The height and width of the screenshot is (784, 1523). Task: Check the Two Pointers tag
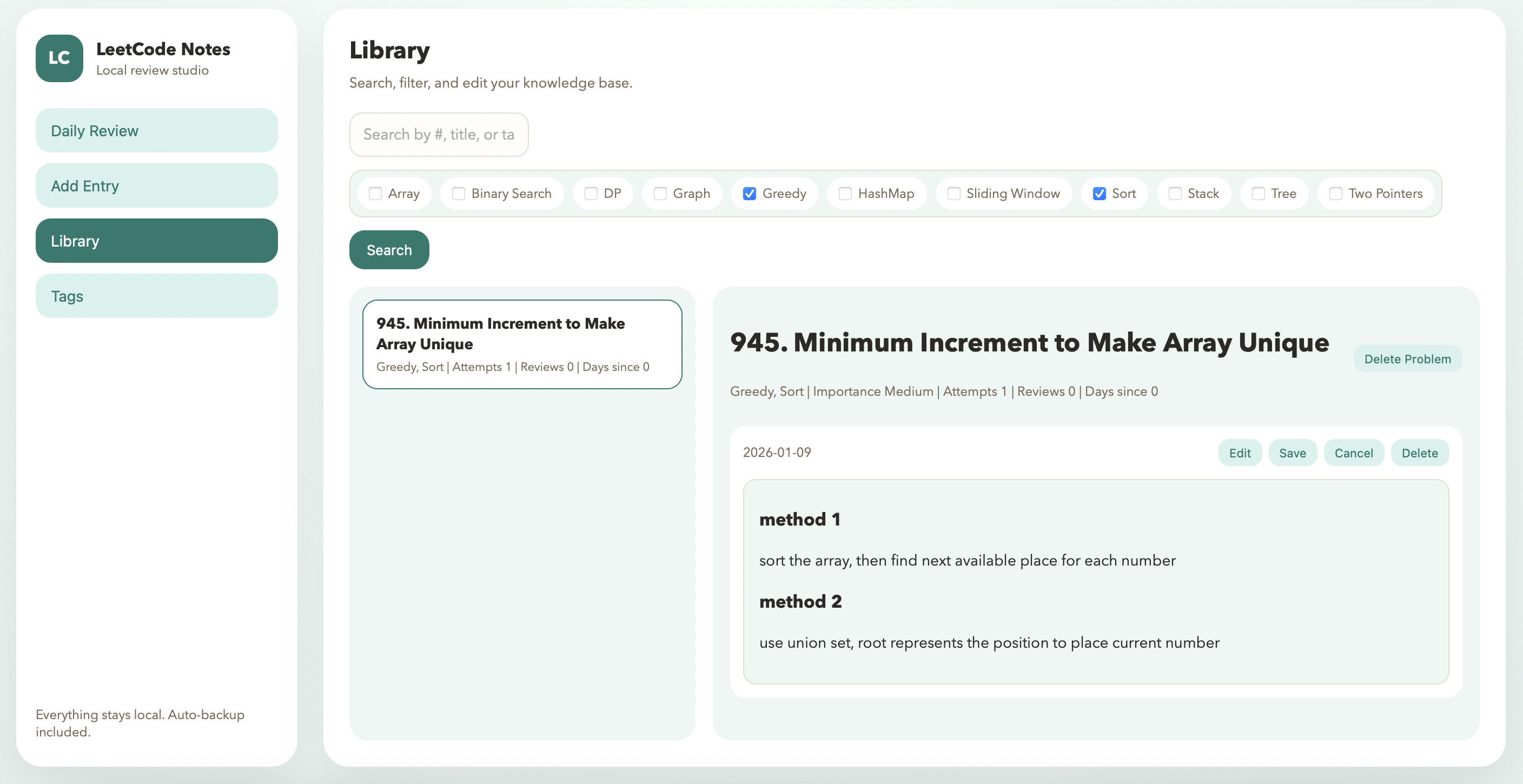[1335, 194]
